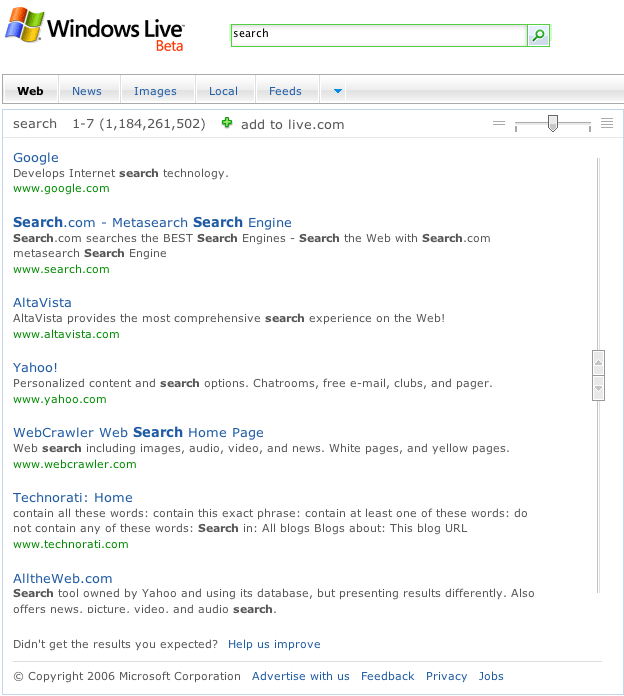Click Help us improve link
The height and width of the screenshot is (696, 624).
click(274, 644)
